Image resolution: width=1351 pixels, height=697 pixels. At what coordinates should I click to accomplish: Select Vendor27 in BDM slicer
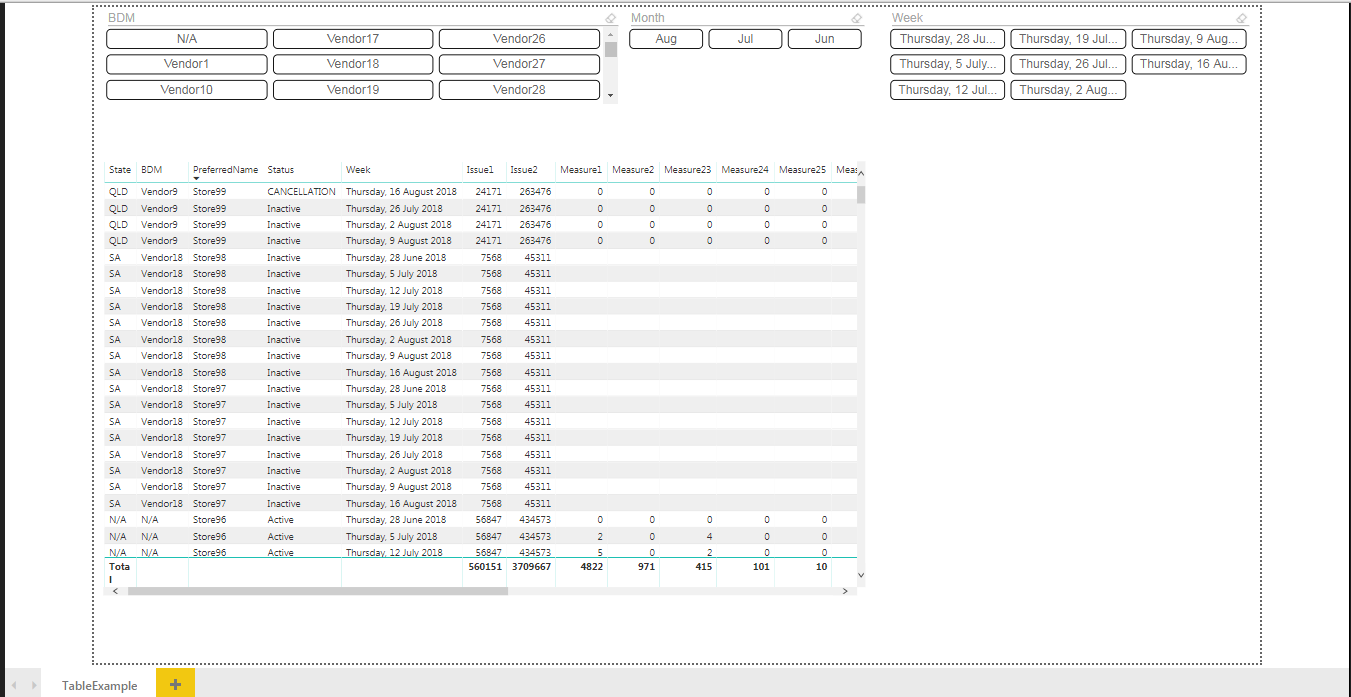point(519,64)
